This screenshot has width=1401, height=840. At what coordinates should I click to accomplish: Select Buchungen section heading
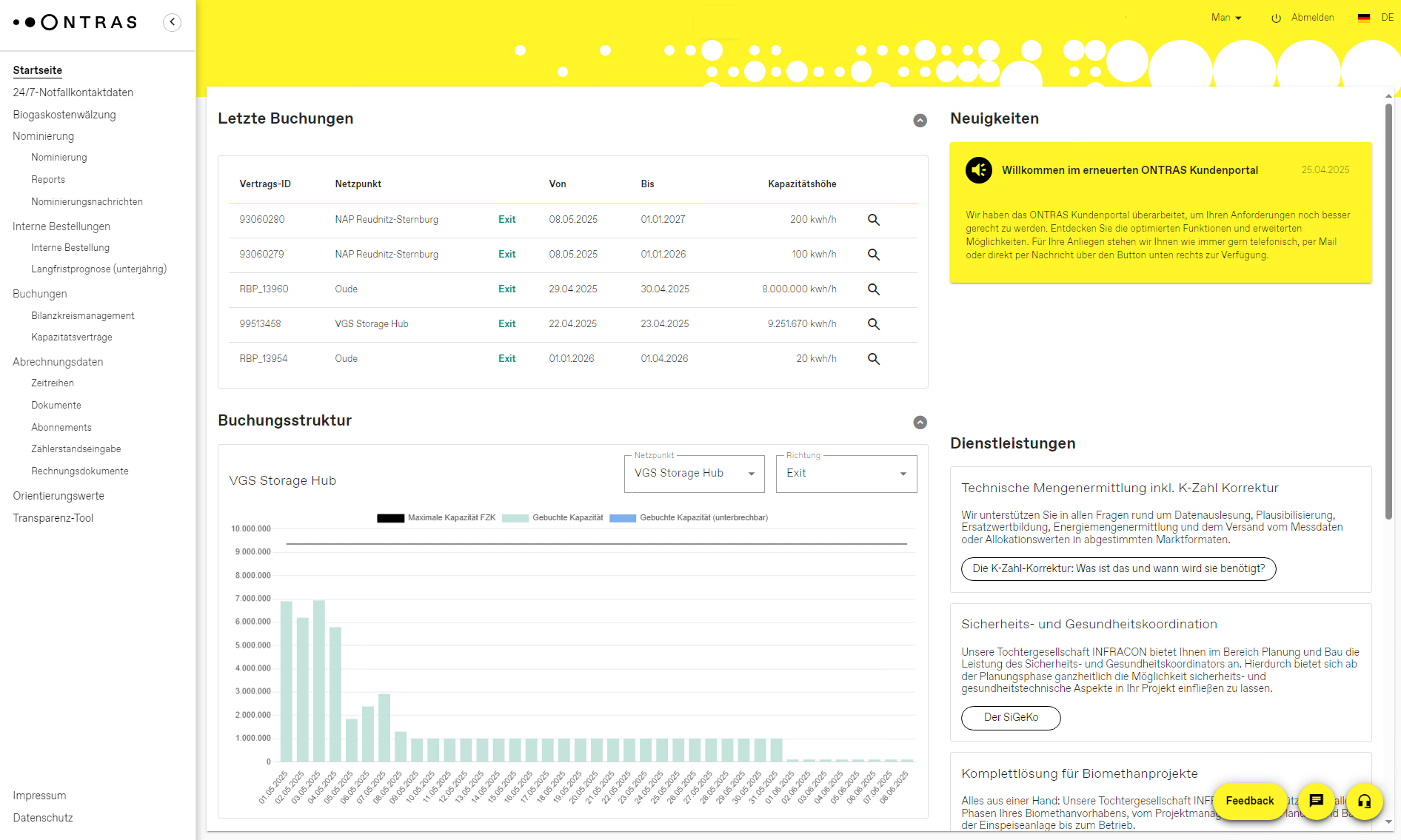click(40, 294)
